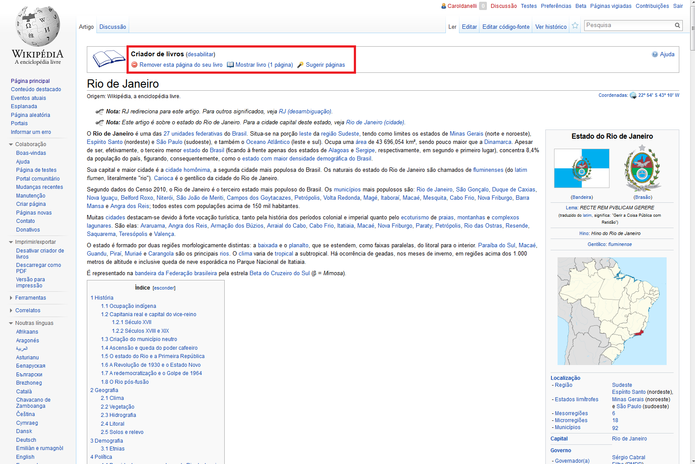Open Donativos in the sidebar
Screen dimensions: 695x464
click(28, 230)
